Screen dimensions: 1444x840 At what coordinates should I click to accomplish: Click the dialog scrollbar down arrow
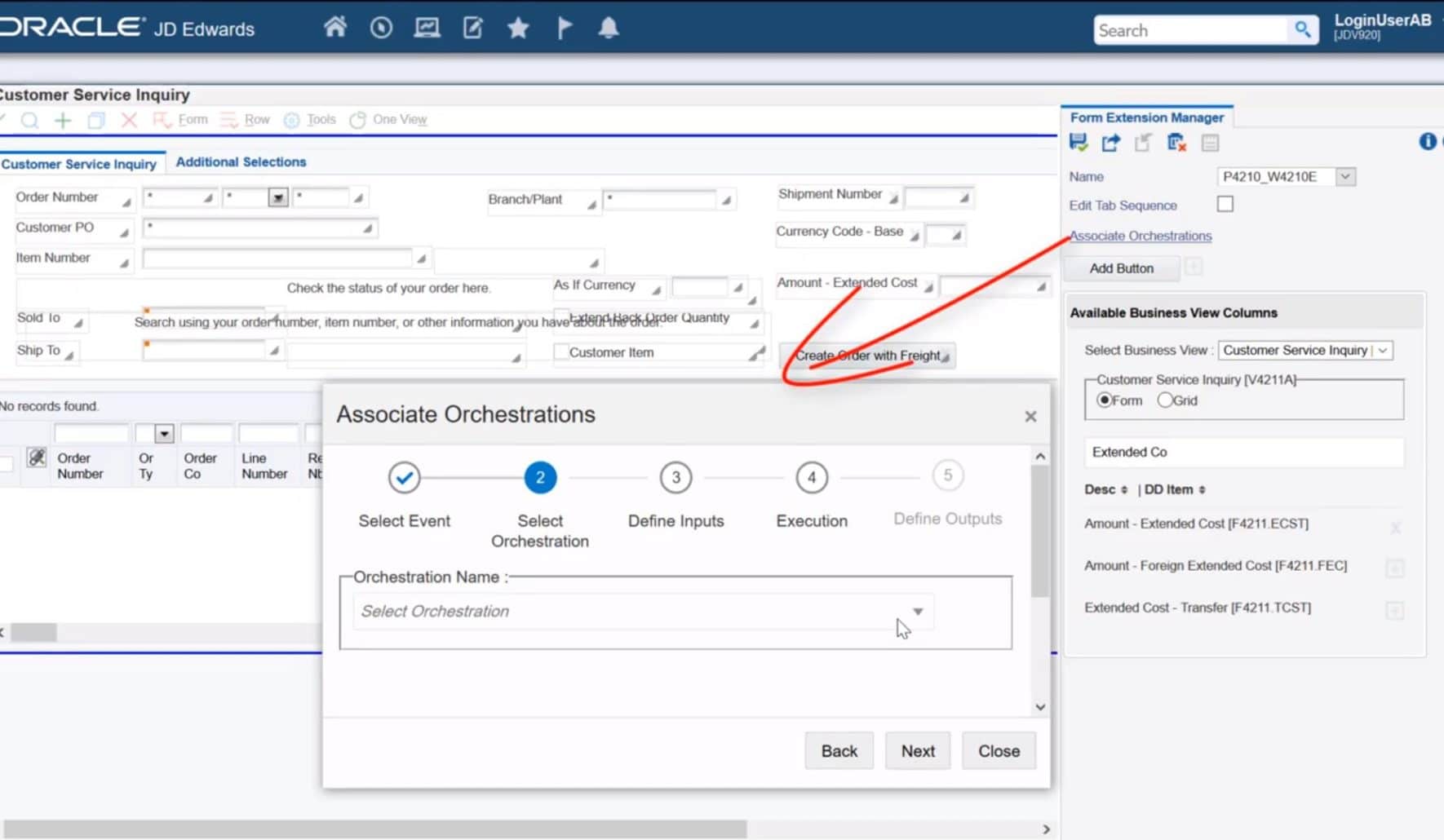pos(1039,707)
